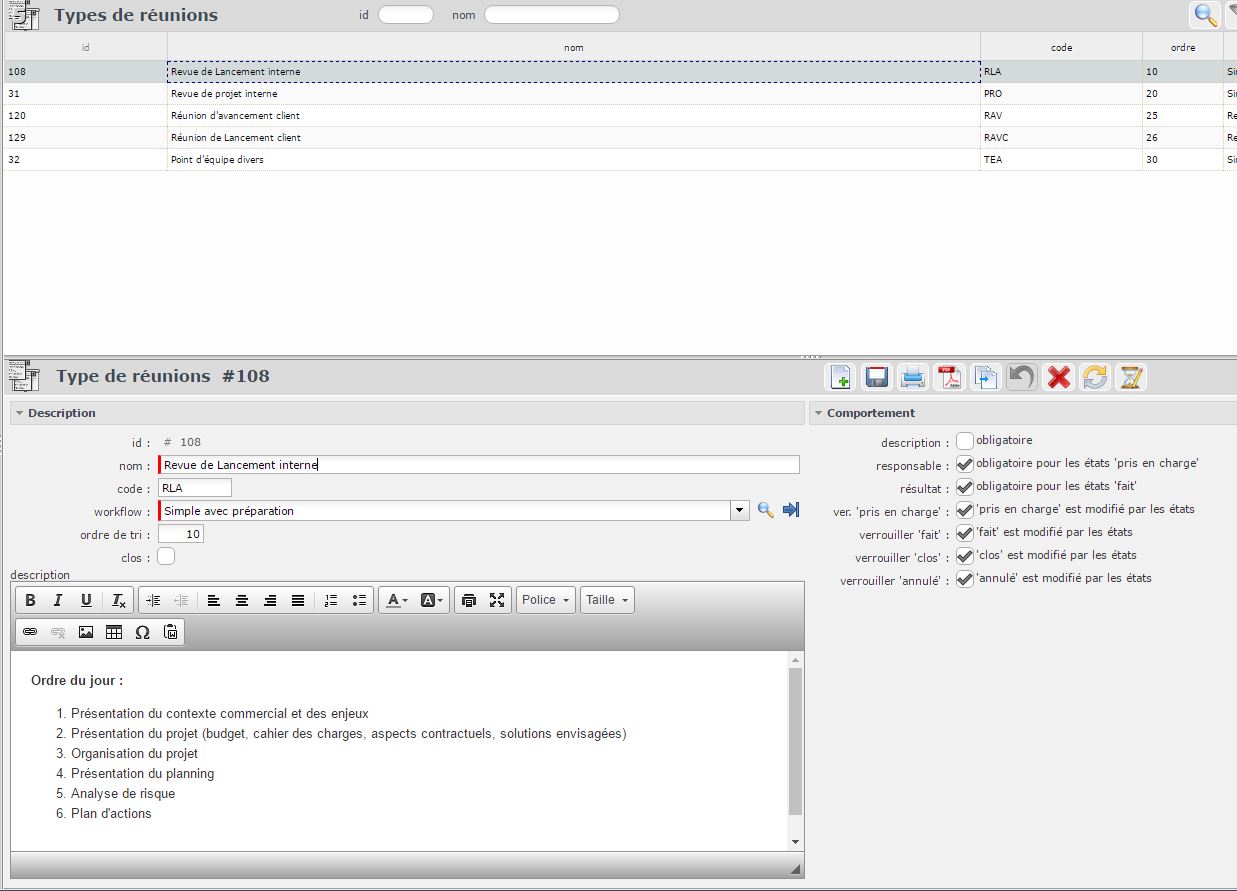Open the workflow dropdown list

[739, 511]
